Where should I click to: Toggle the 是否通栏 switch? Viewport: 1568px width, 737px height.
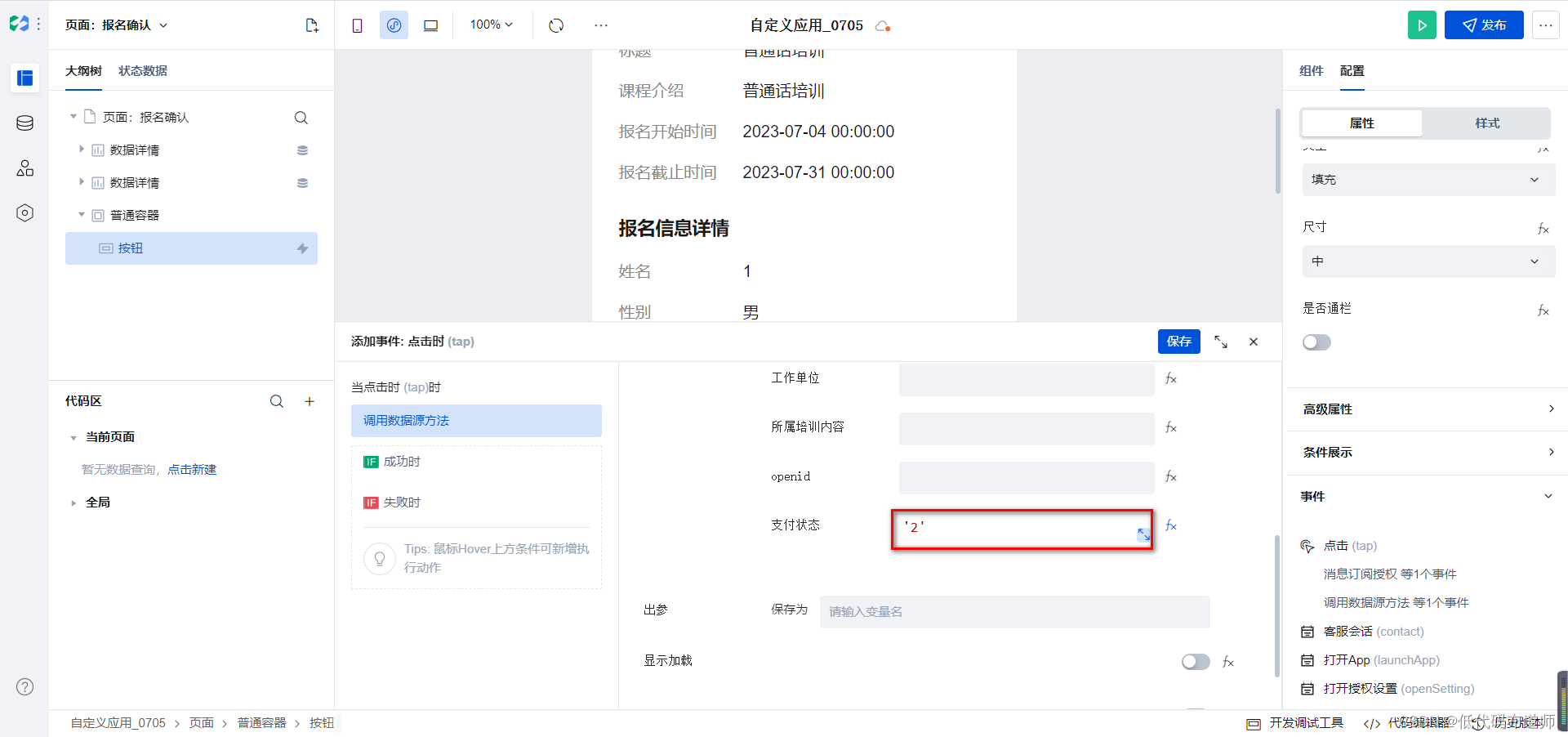(1316, 342)
